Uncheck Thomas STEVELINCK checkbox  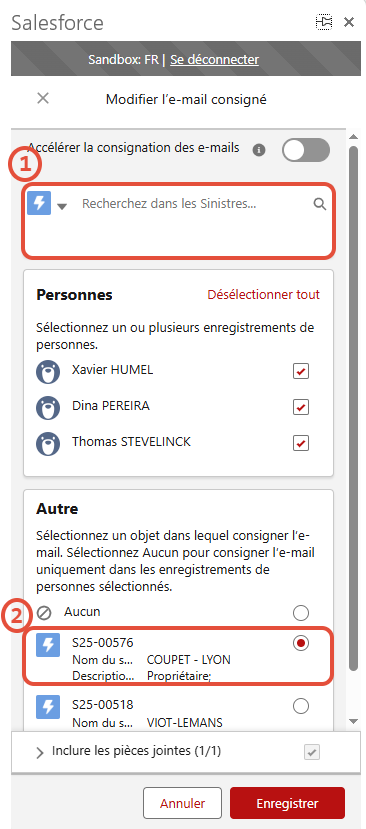coord(301,443)
